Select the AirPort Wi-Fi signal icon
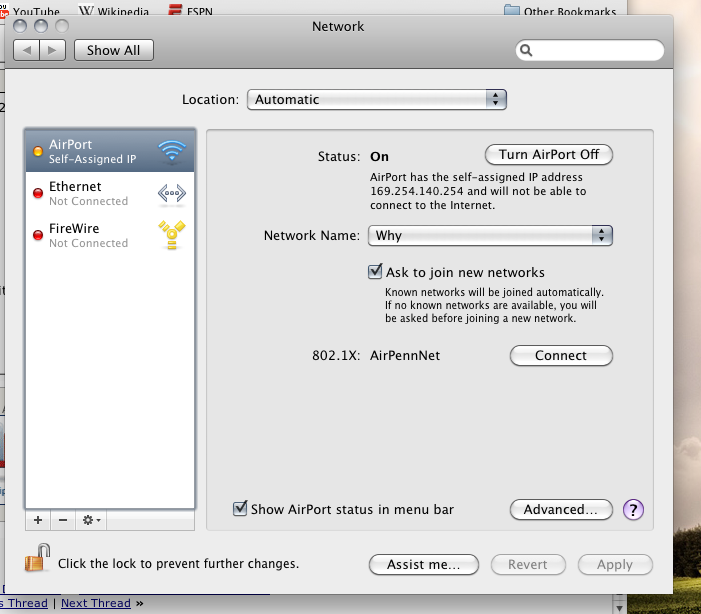 (172, 151)
